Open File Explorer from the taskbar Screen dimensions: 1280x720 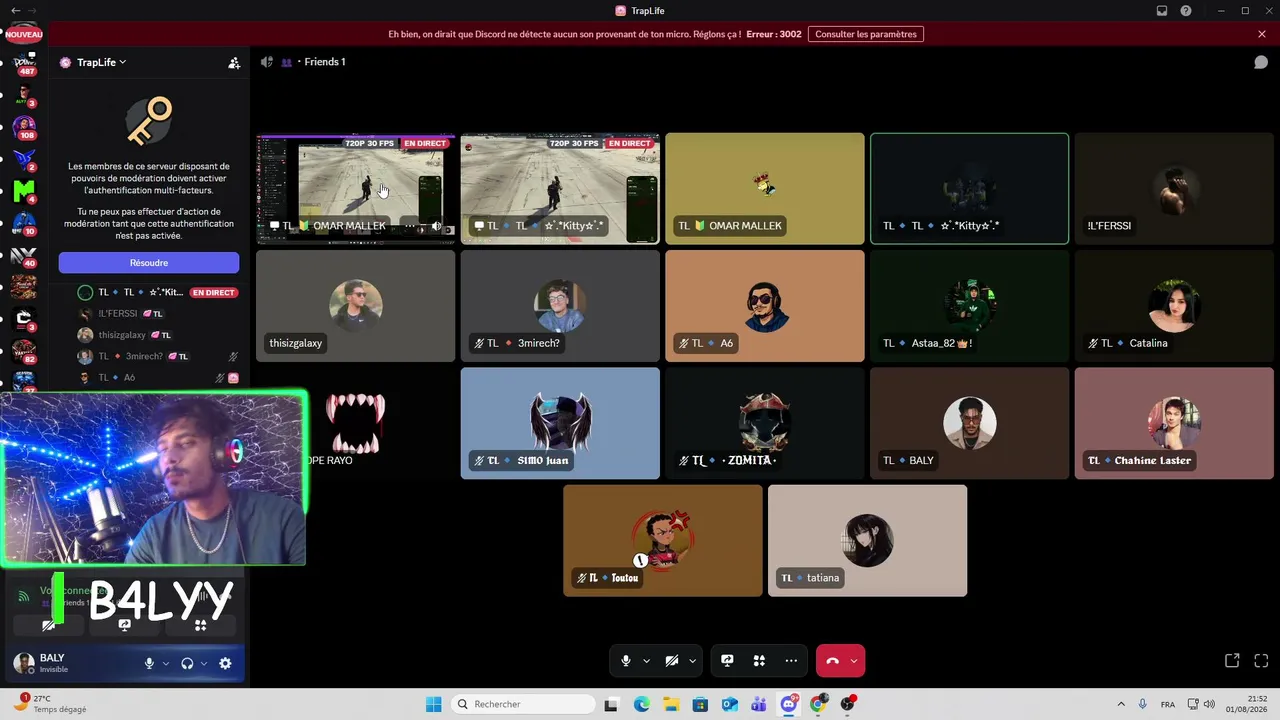tap(671, 704)
